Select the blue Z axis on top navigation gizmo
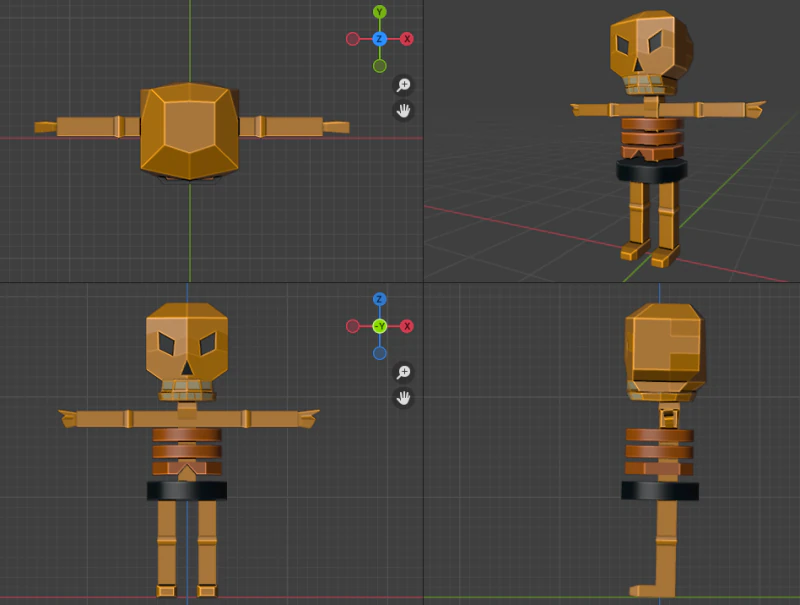The image size is (800, 605). (380, 38)
